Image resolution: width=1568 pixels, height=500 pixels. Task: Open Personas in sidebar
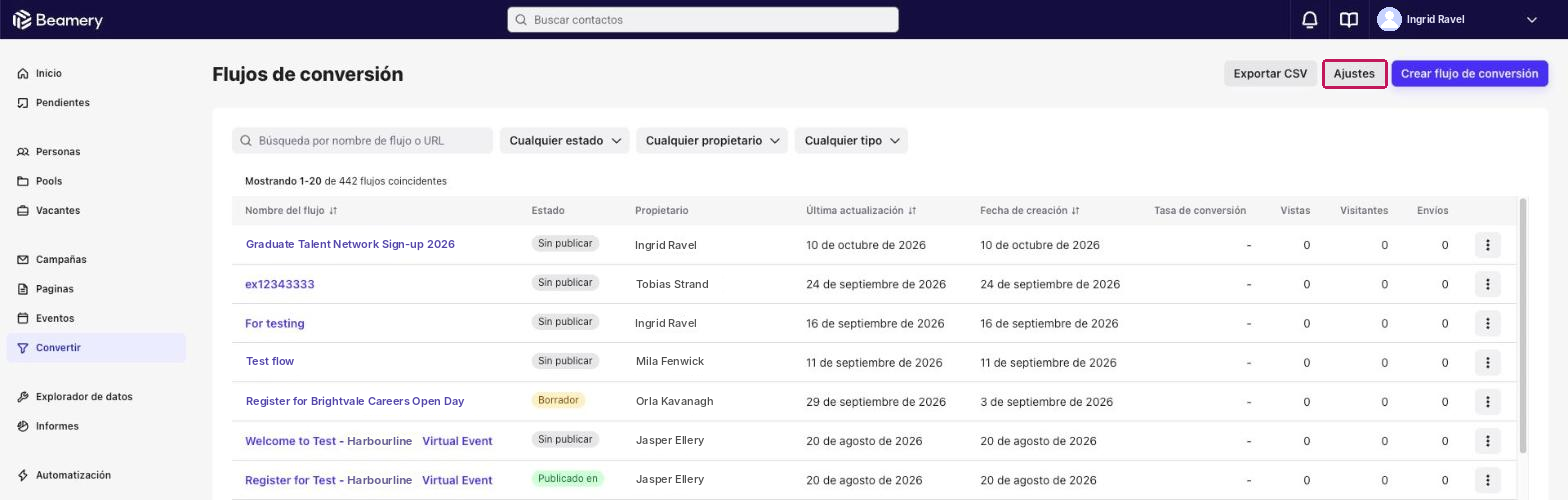click(96, 152)
